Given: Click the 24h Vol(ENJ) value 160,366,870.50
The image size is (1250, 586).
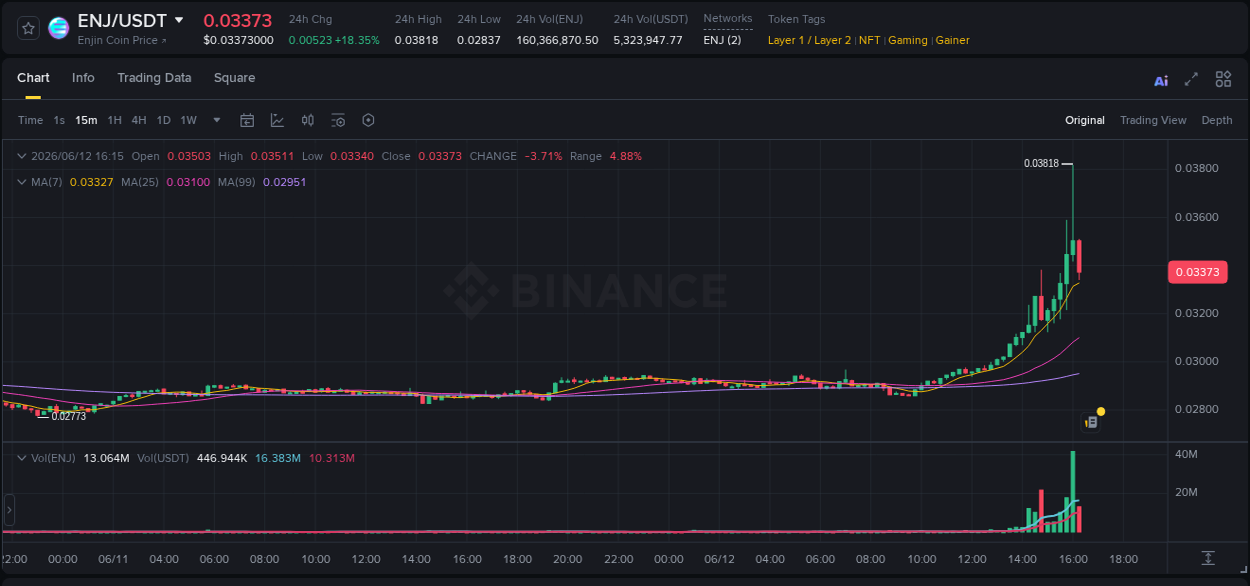Looking at the screenshot, I should [x=557, y=40].
